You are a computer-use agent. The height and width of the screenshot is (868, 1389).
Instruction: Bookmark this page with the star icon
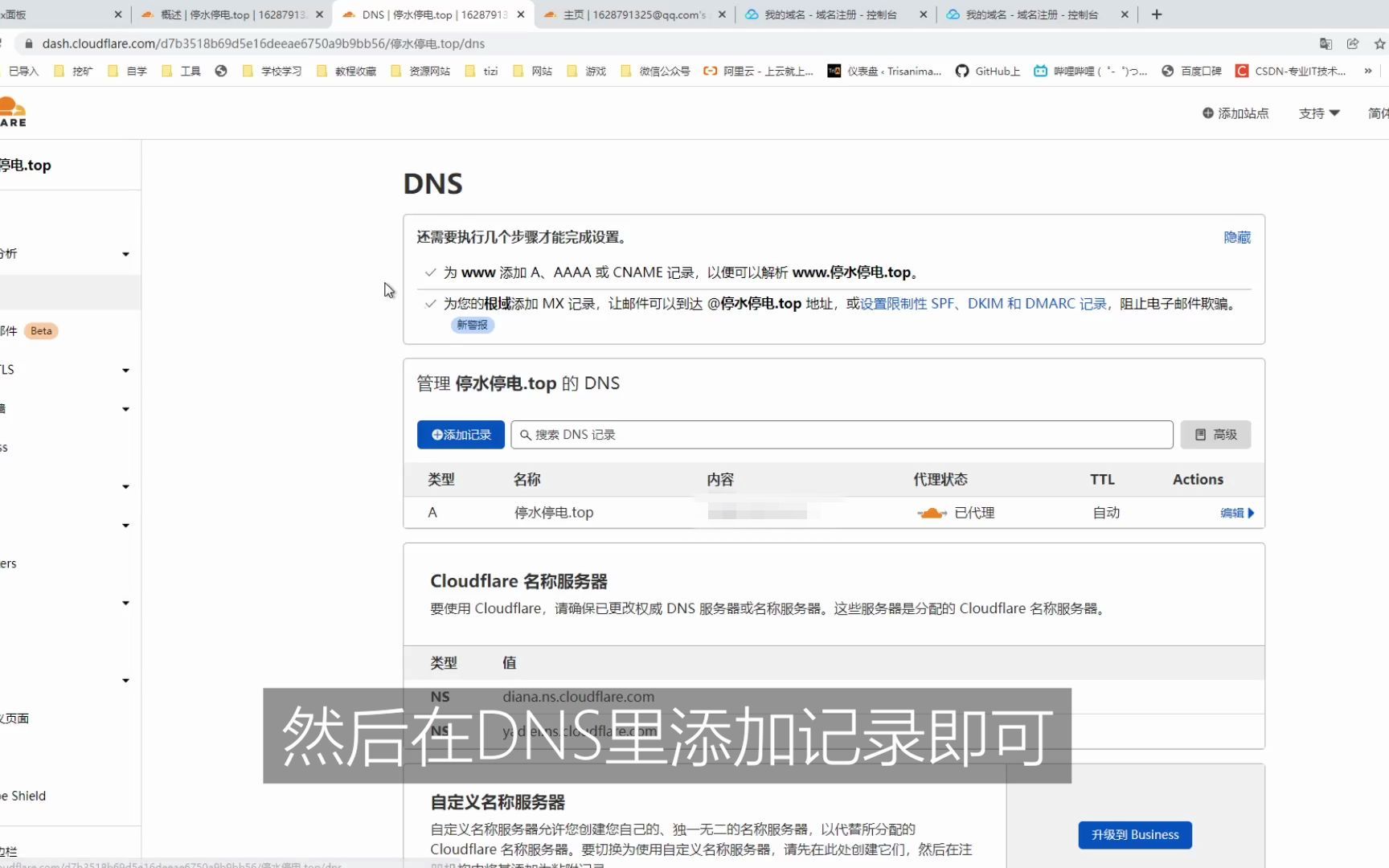point(1380,43)
